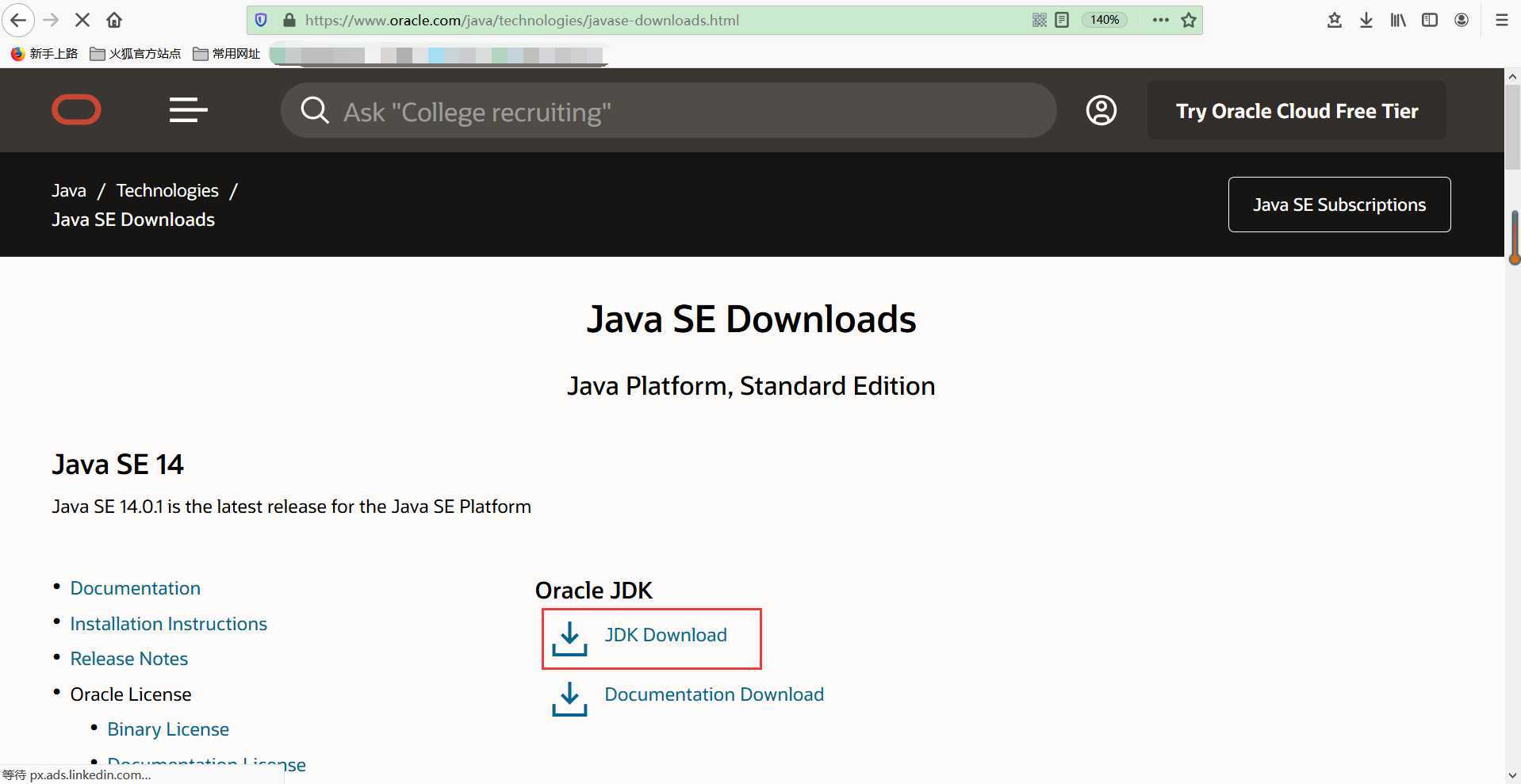Viewport: 1521px width, 784px height.
Task: Open the Firefox hamburger application menu
Action: tap(1501, 20)
